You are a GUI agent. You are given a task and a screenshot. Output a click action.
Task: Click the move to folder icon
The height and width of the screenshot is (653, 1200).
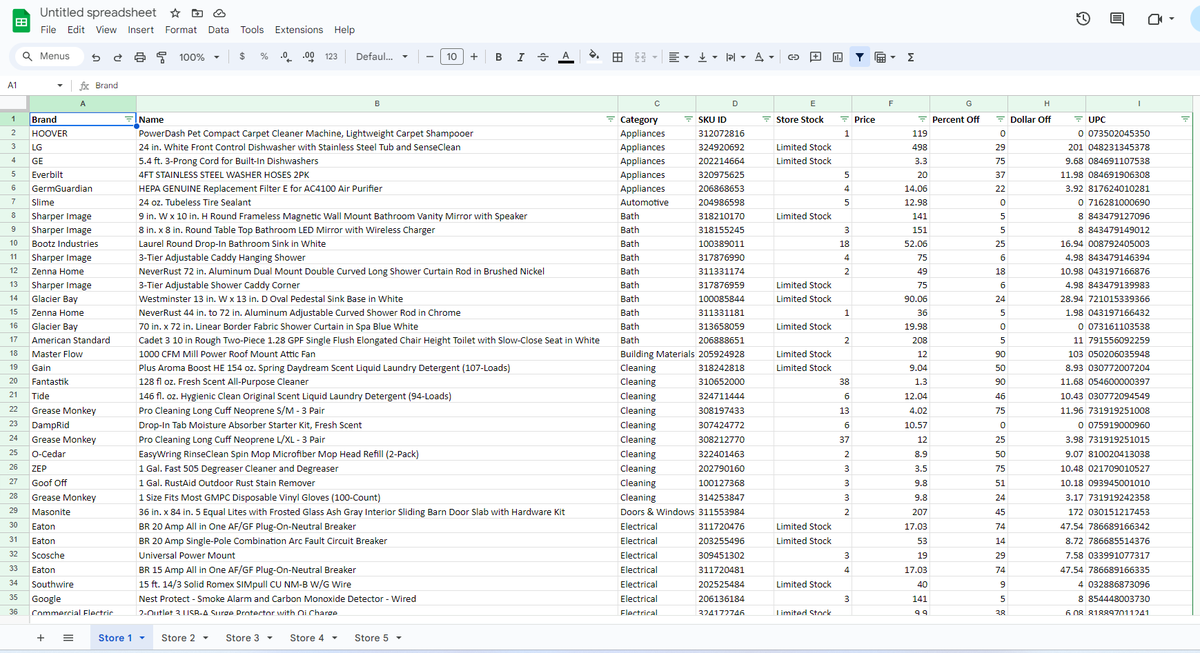coord(197,13)
